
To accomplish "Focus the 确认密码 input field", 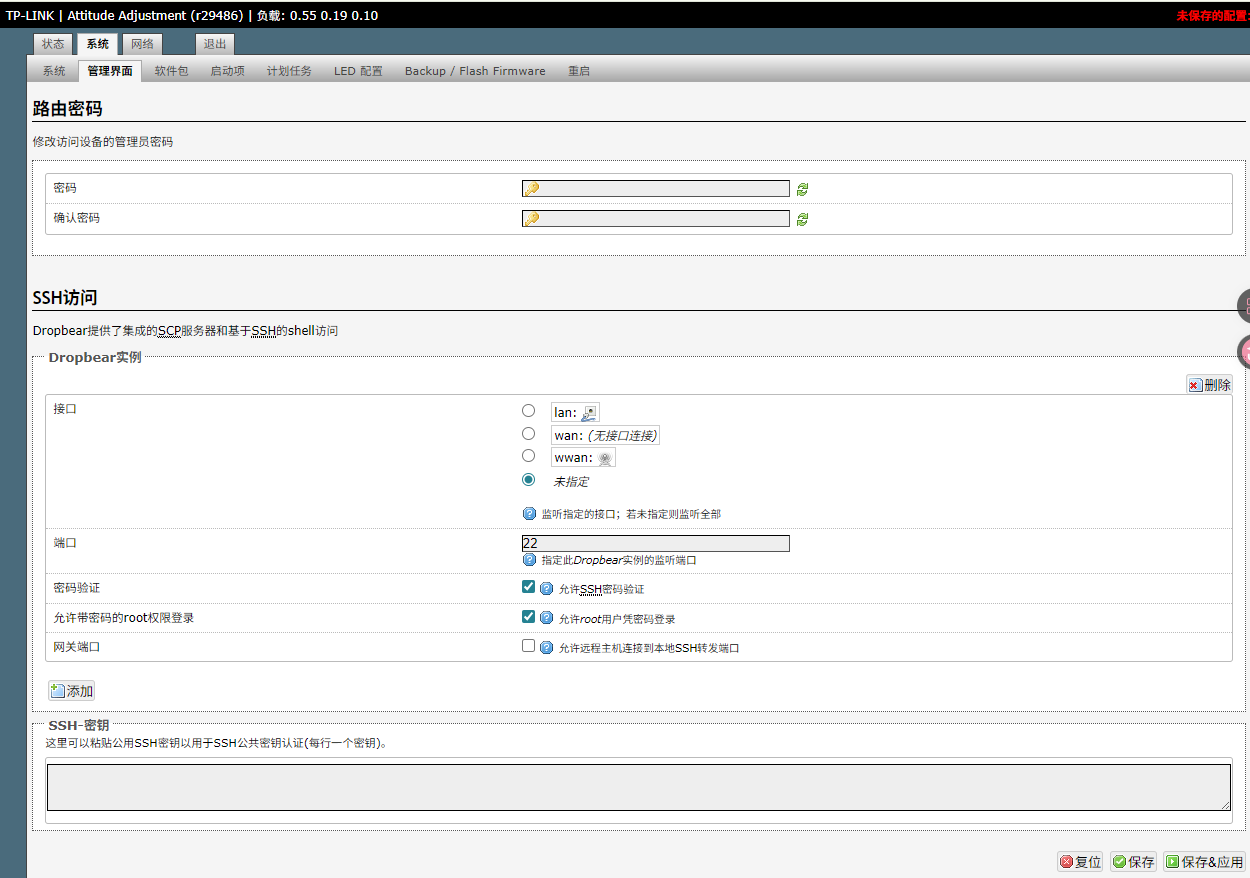I will pos(655,219).
